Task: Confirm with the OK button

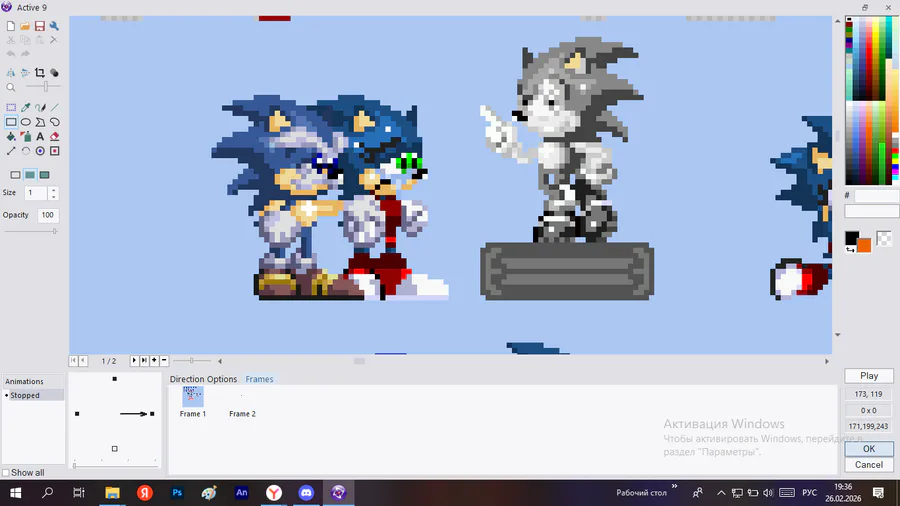Action: pos(869,449)
